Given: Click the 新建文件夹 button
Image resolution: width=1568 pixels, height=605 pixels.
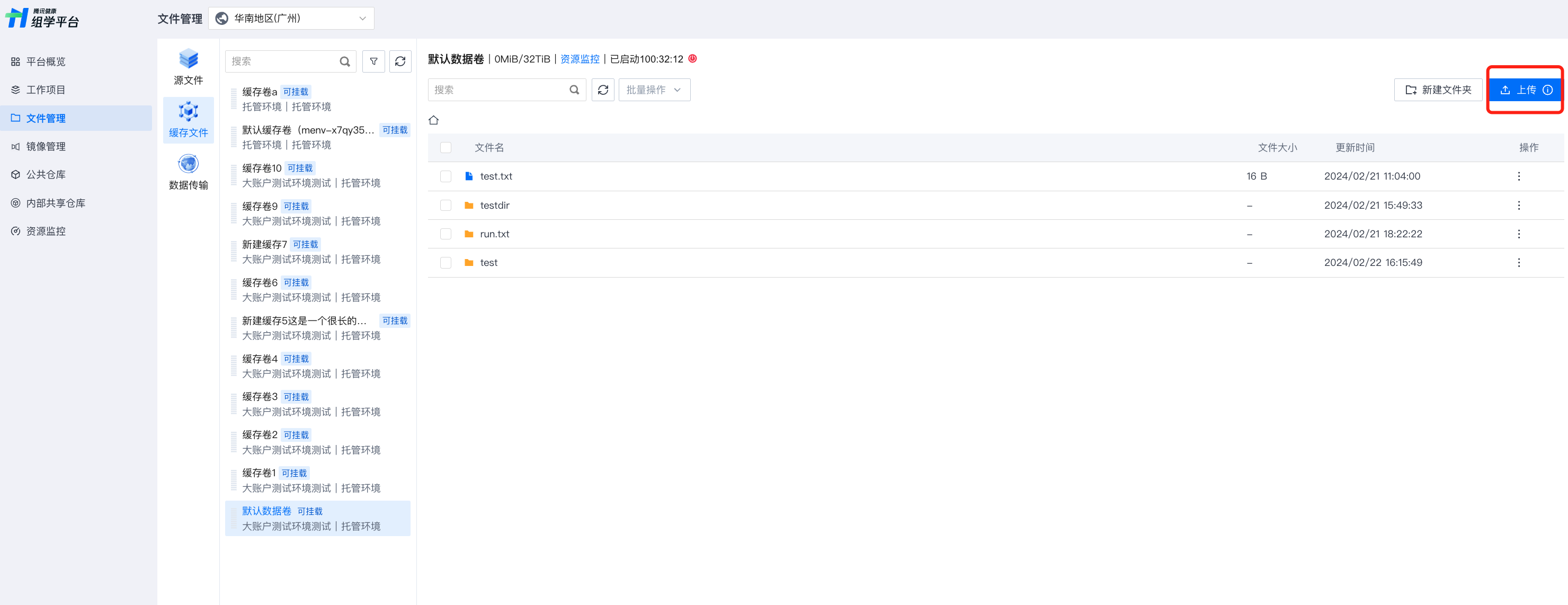Looking at the screenshot, I should click(1438, 90).
